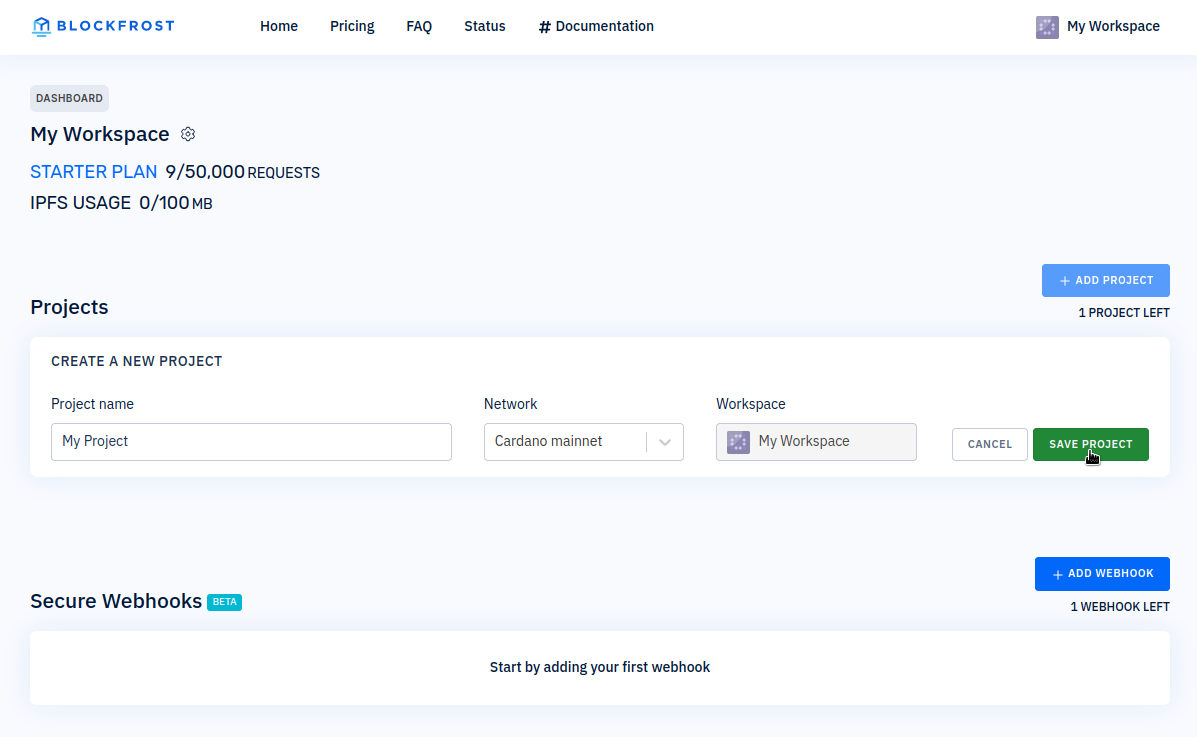Image resolution: width=1197 pixels, height=737 pixels.
Task: Click the Blockfrost logo
Action: tap(102, 26)
